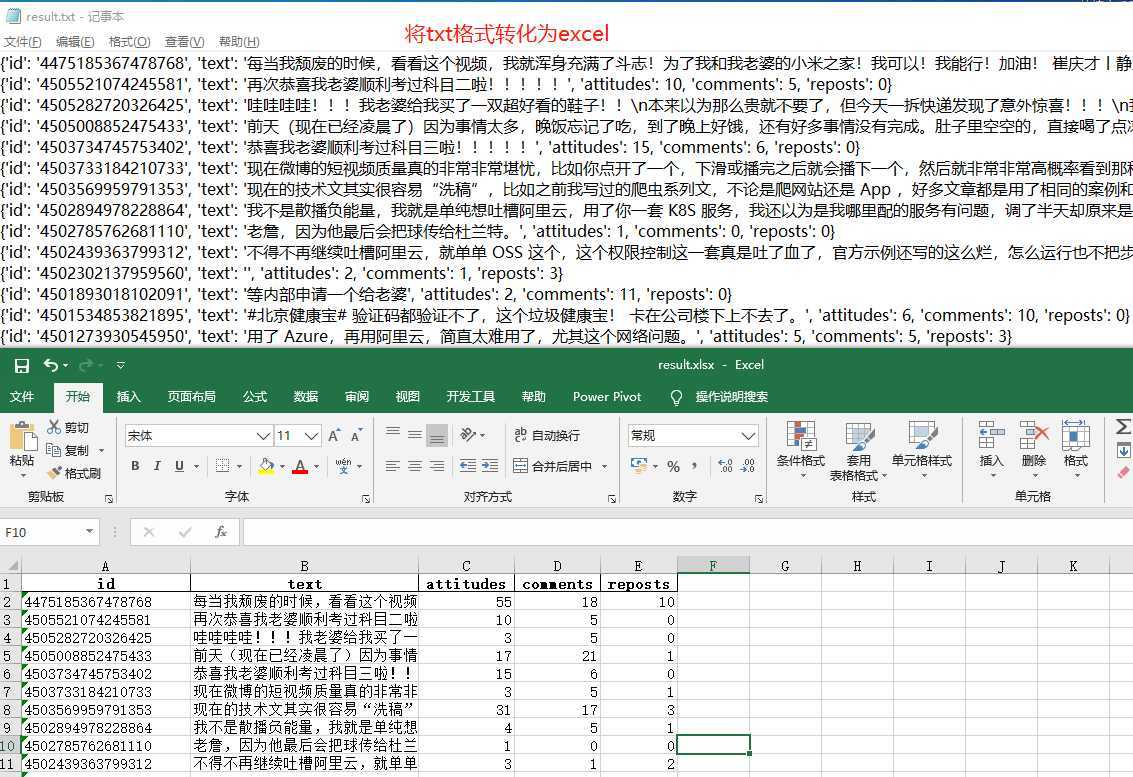Click the Paste clipboard icon
Screen dimensions: 1133x777
click(22, 436)
